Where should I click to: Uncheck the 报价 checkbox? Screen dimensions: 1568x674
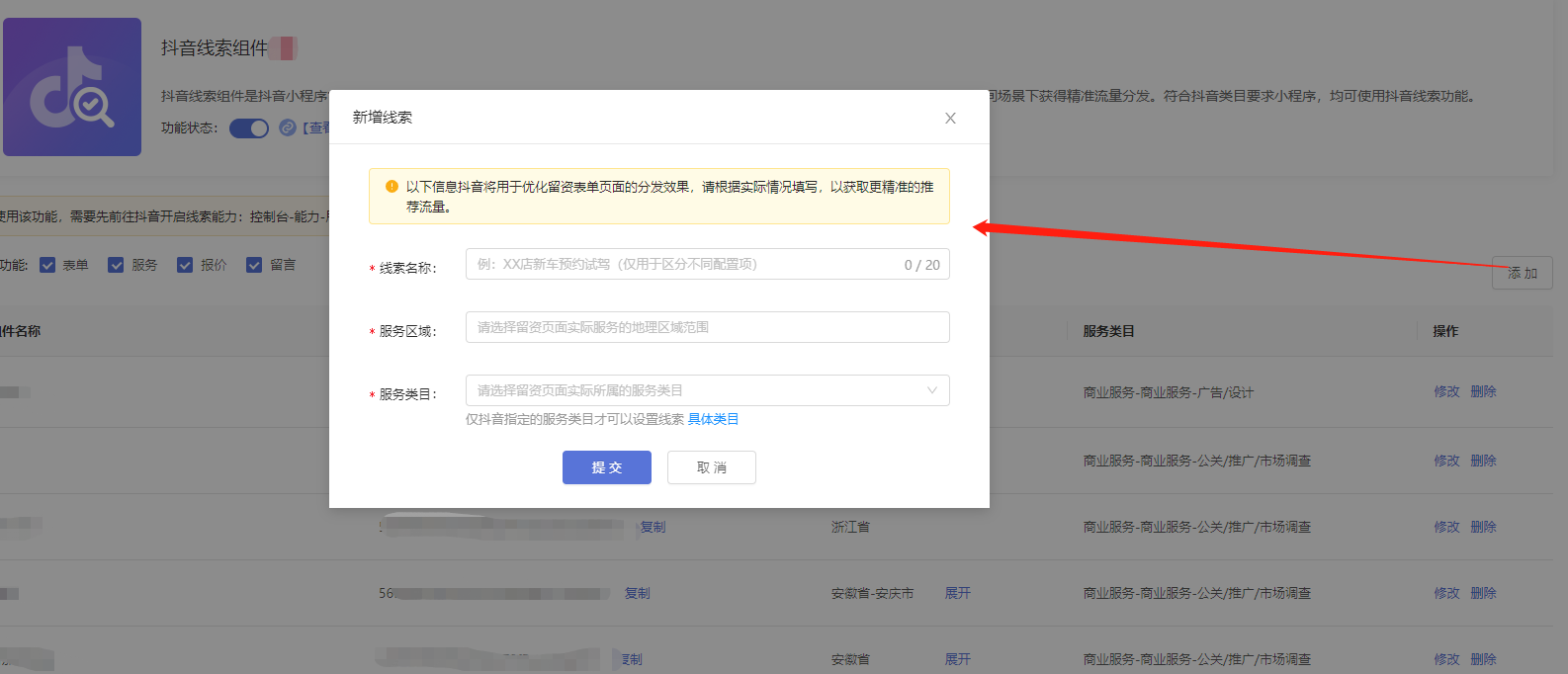coord(185,265)
